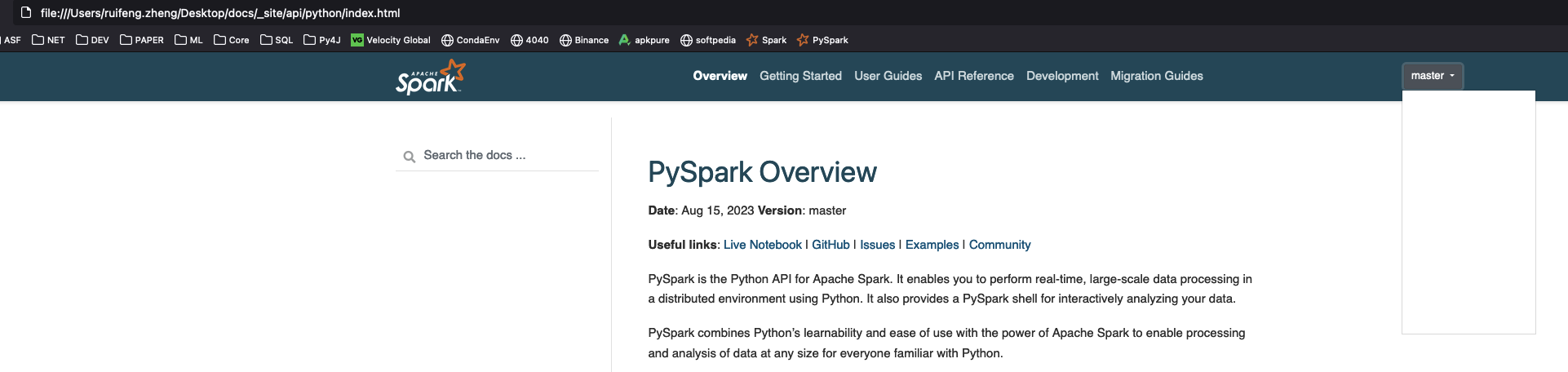
Task: Open the Examples link
Action: [932, 245]
